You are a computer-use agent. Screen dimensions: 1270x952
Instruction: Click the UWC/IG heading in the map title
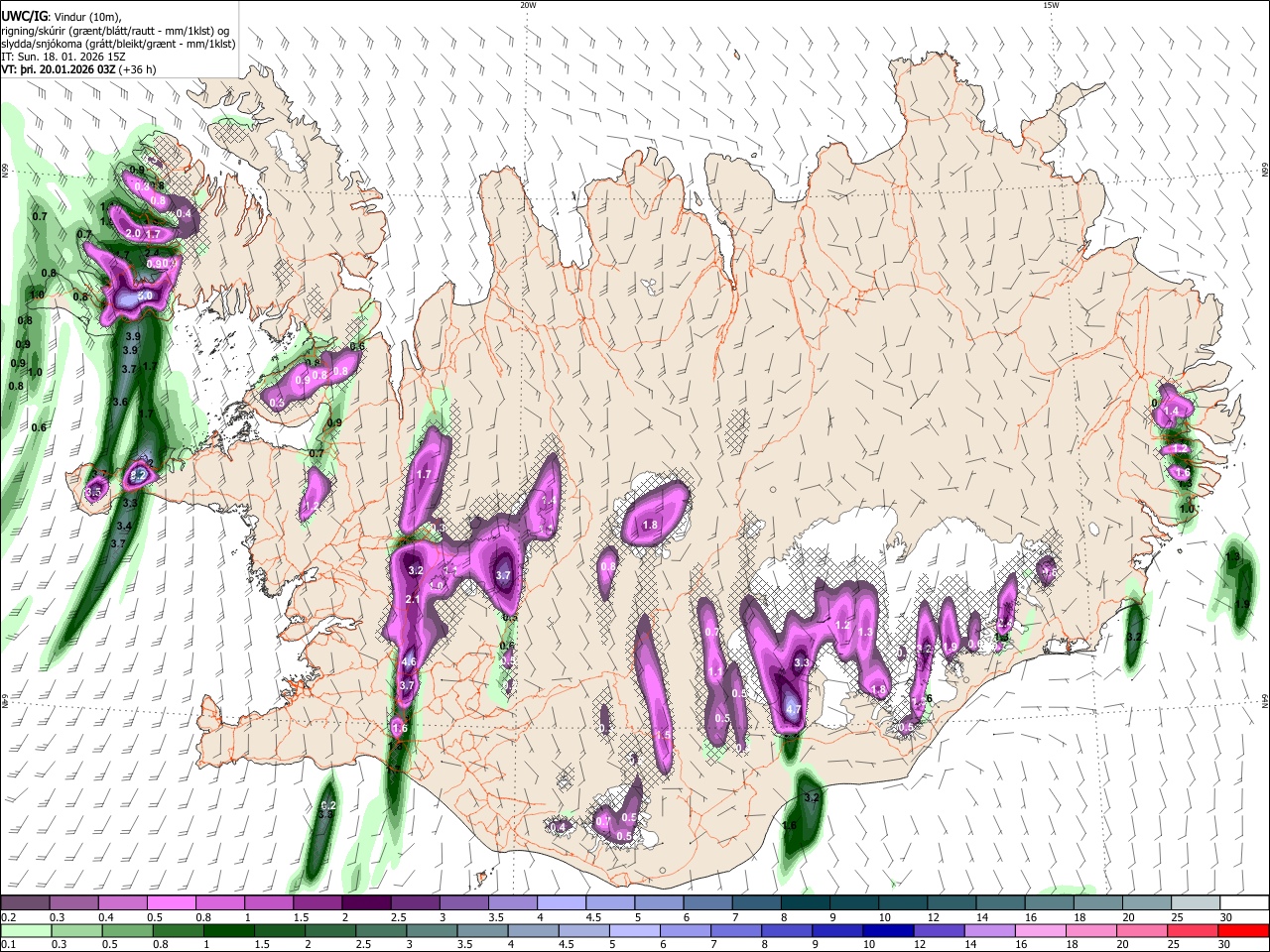coord(24,15)
